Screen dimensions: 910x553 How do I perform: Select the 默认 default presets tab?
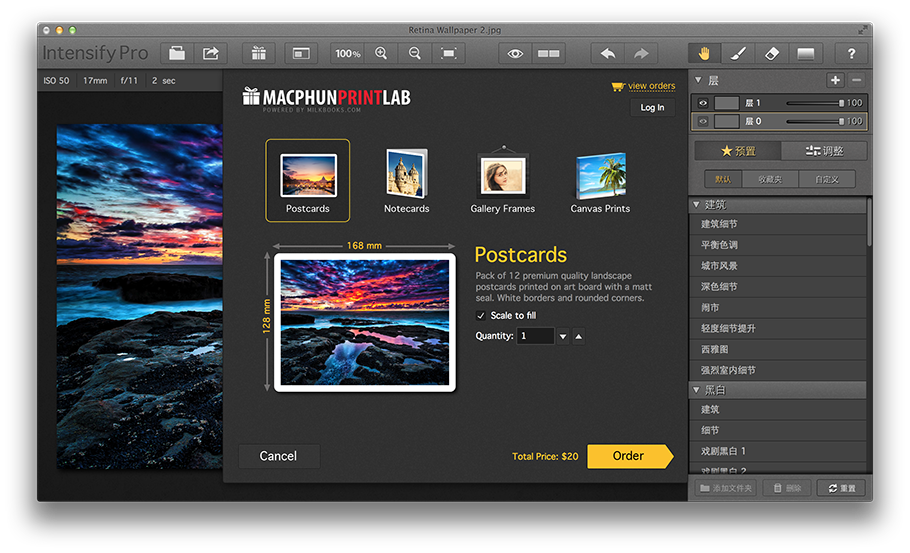point(723,179)
